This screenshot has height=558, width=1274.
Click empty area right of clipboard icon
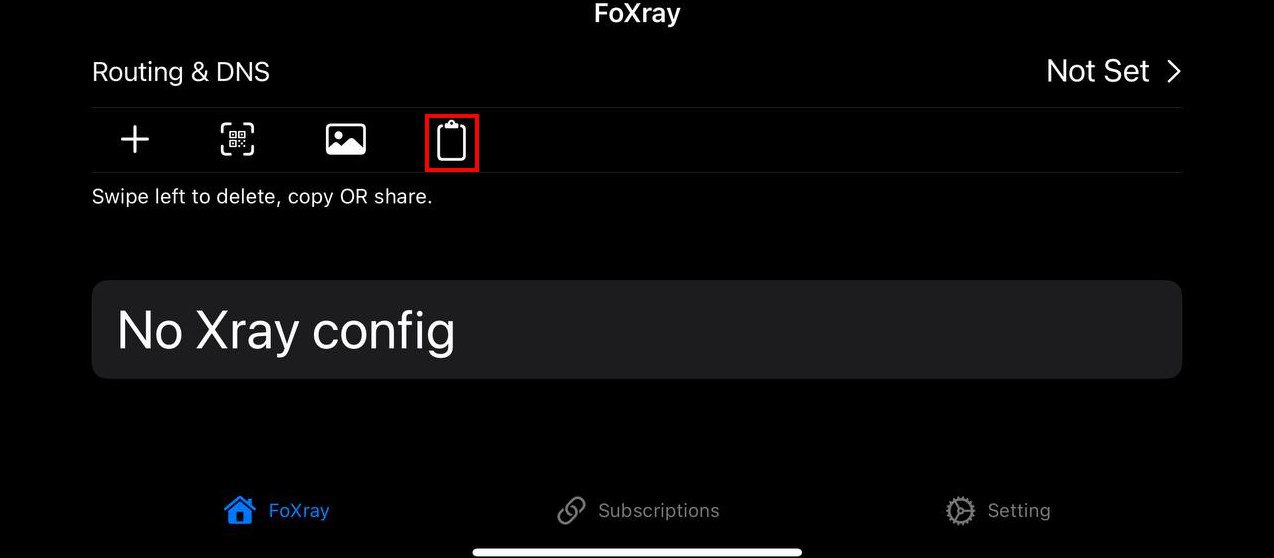point(830,140)
